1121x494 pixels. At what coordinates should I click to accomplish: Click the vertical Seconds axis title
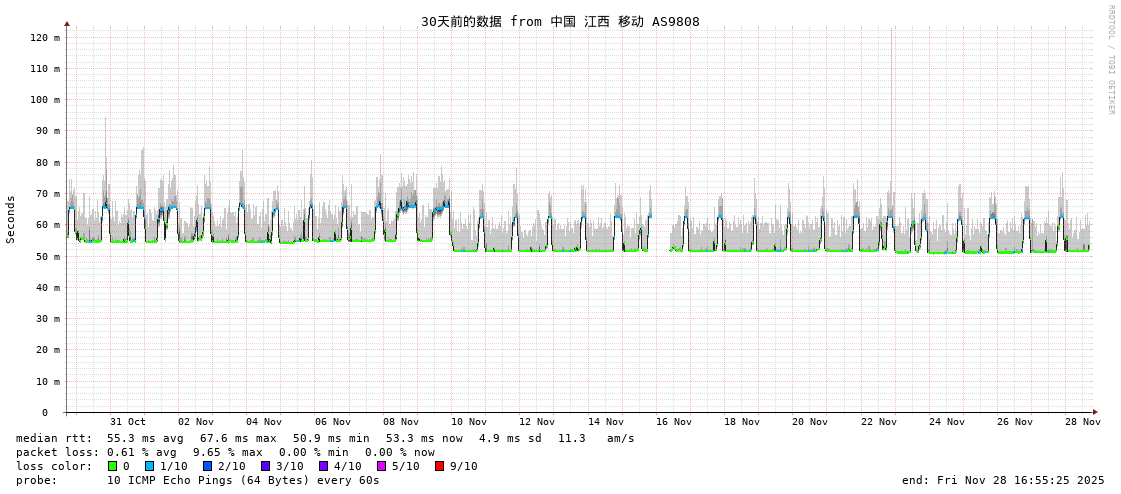(11, 219)
